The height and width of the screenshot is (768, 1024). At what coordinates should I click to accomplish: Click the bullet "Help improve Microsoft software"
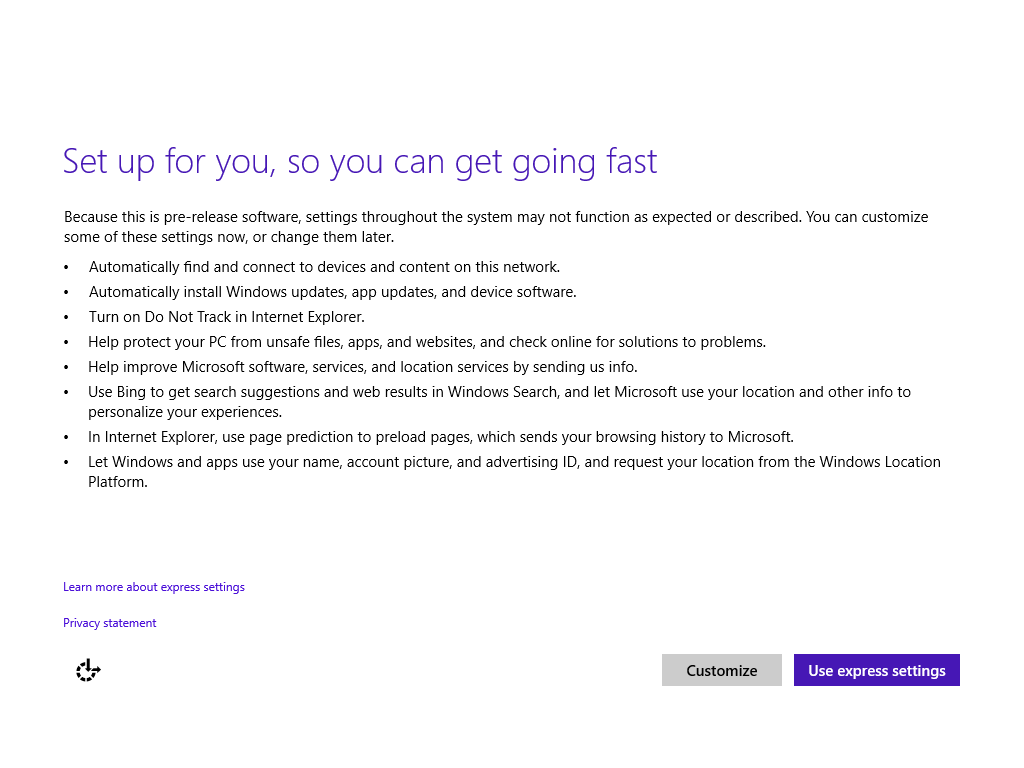[x=362, y=367]
